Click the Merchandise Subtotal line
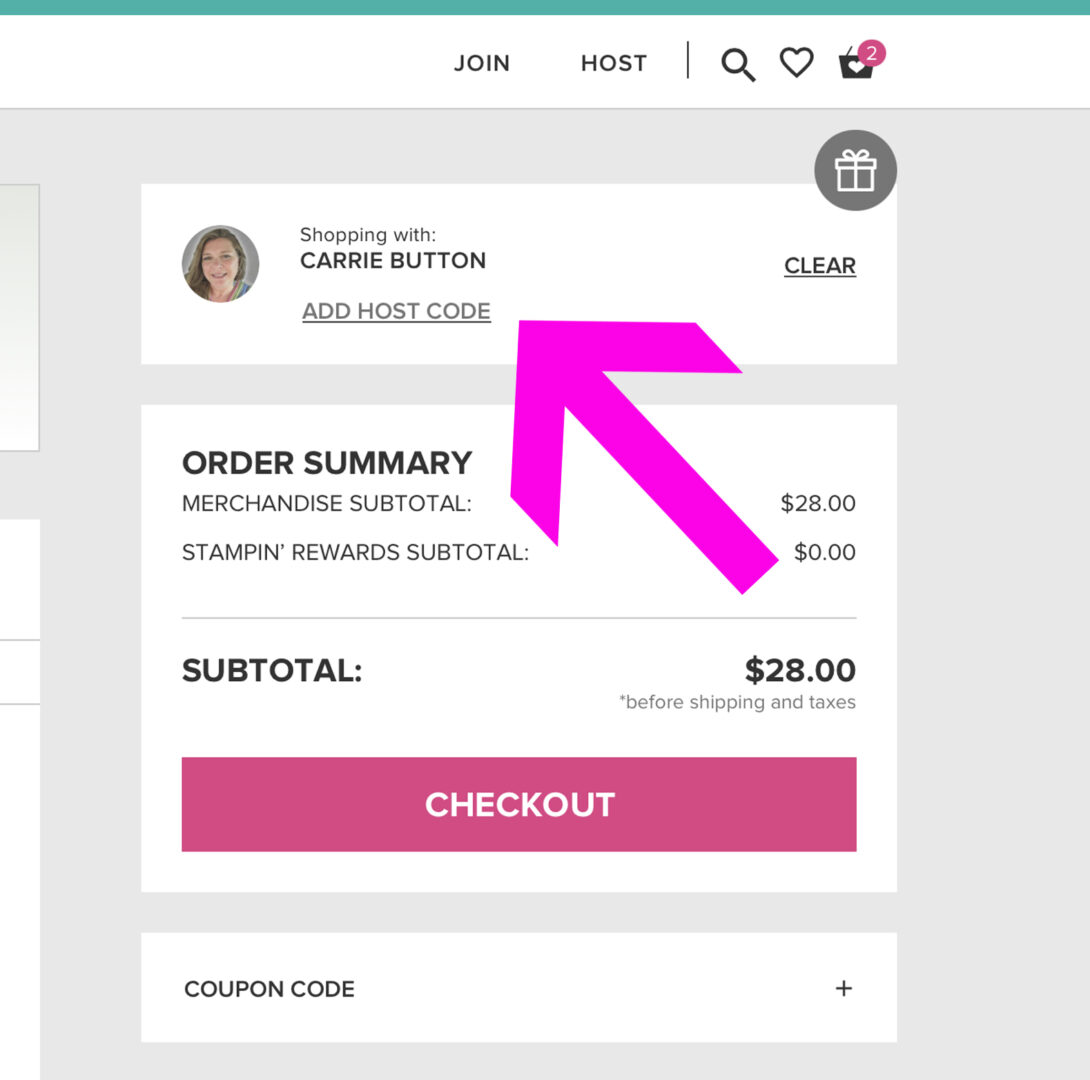1090x1080 pixels. pyautogui.click(x=519, y=503)
